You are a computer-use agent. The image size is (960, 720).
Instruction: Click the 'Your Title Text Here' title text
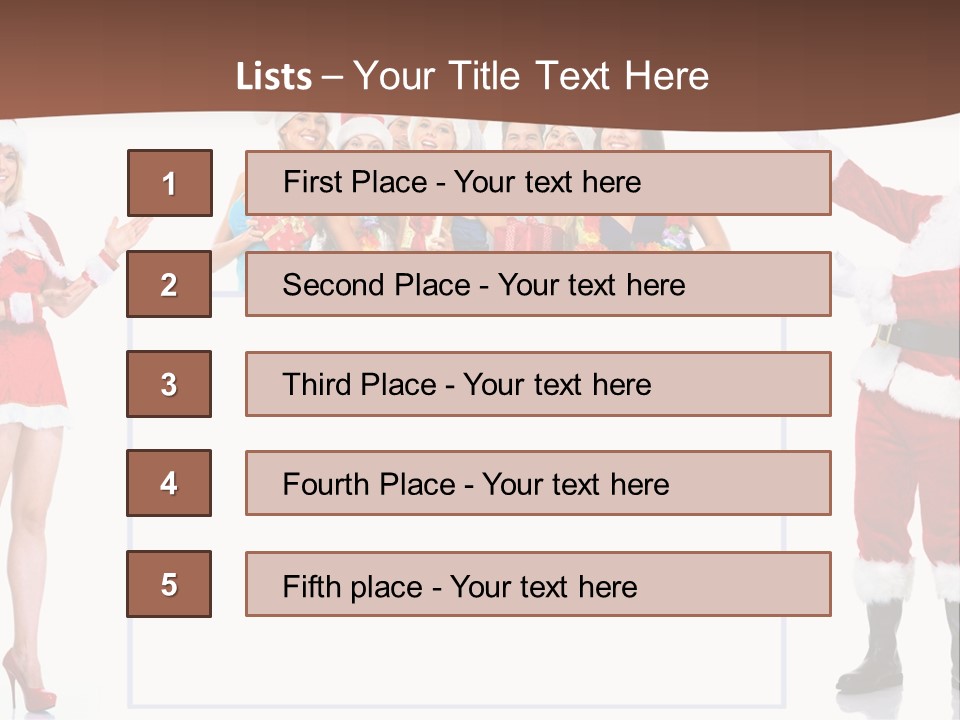click(x=531, y=76)
